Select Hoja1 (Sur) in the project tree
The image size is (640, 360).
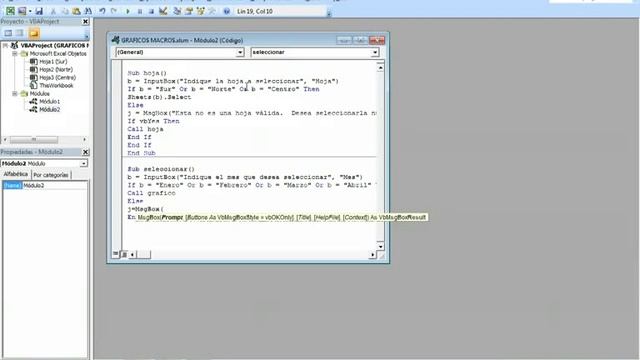53,62
